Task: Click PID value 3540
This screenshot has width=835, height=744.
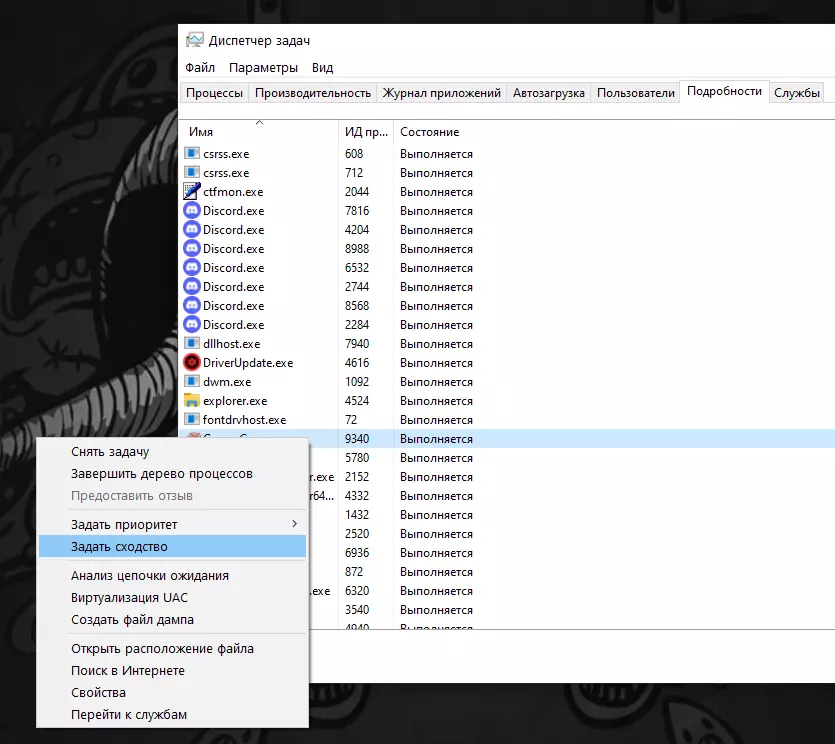Action: (x=357, y=610)
